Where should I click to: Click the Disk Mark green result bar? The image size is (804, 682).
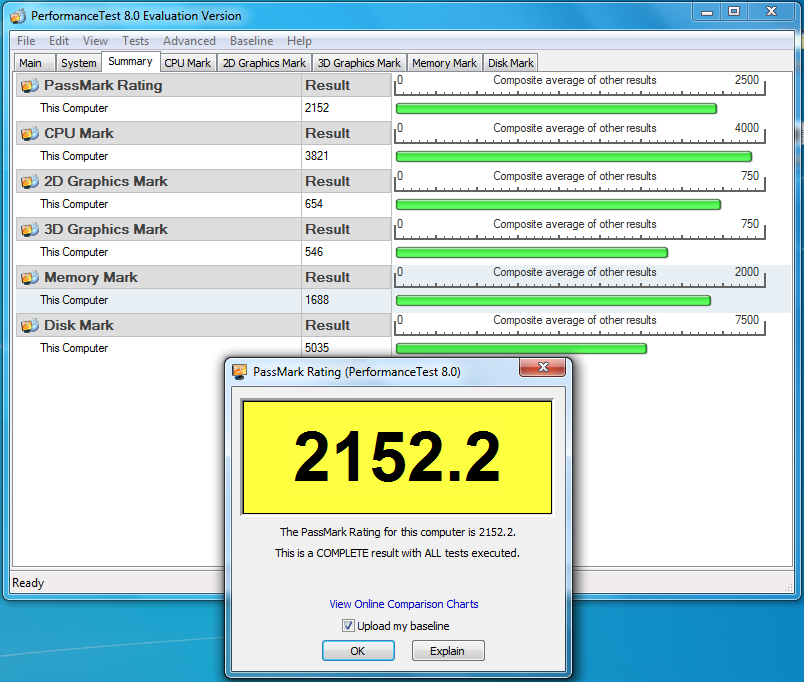pyautogui.click(x=521, y=349)
